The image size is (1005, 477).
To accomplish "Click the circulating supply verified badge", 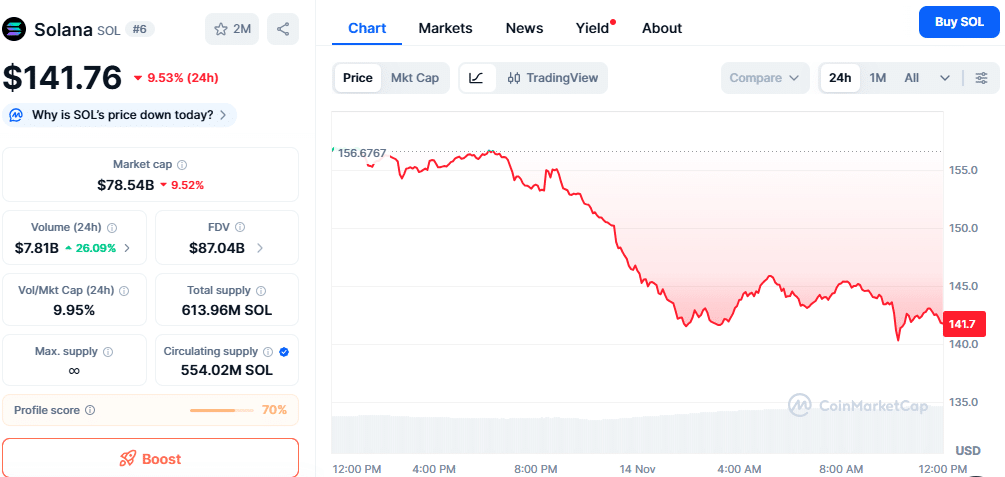I will click(284, 352).
